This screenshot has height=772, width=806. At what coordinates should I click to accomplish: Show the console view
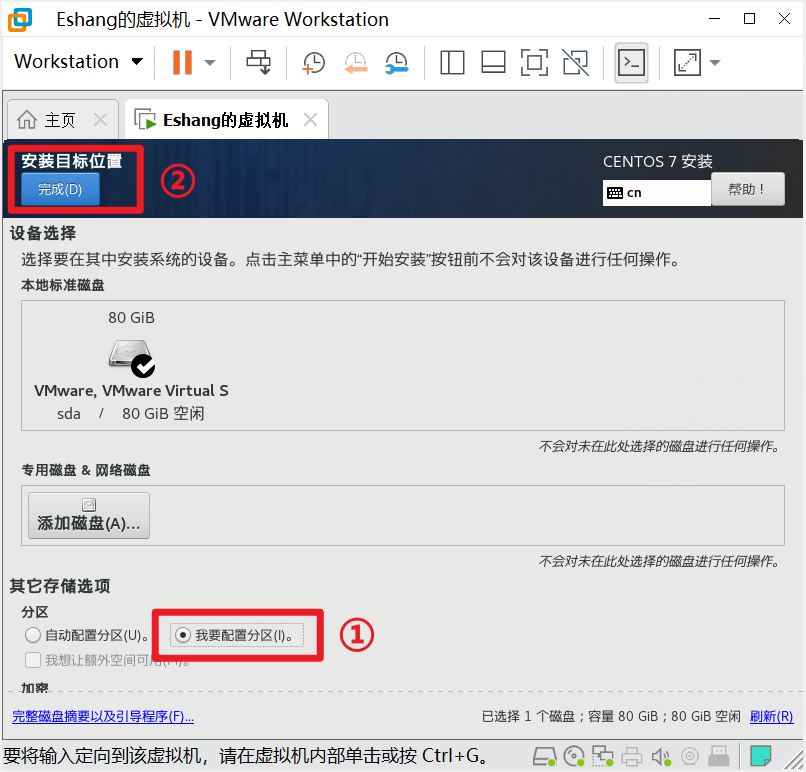(631, 63)
